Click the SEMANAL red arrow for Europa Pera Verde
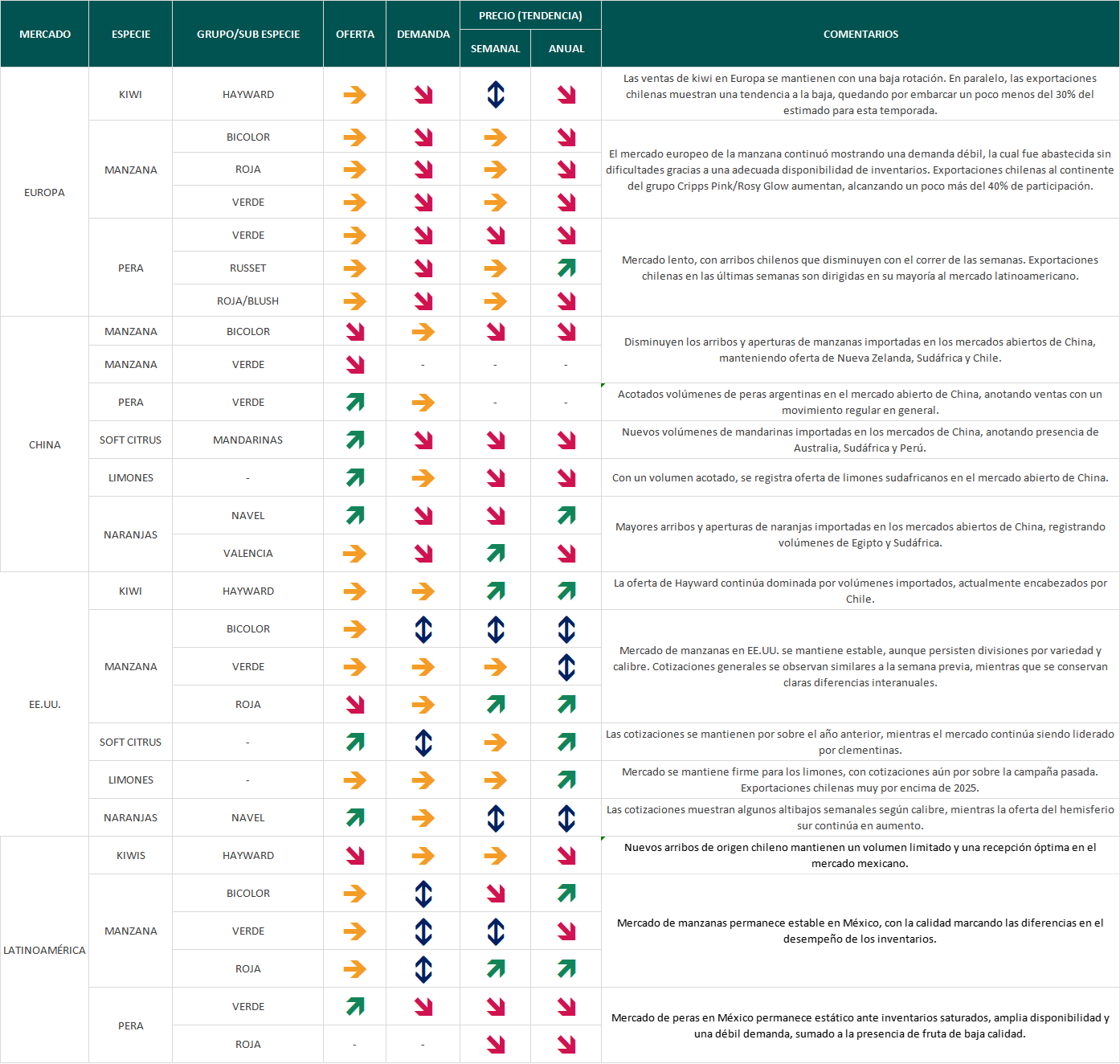Viewport: 1120px width, 1064px height. point(496,235)
